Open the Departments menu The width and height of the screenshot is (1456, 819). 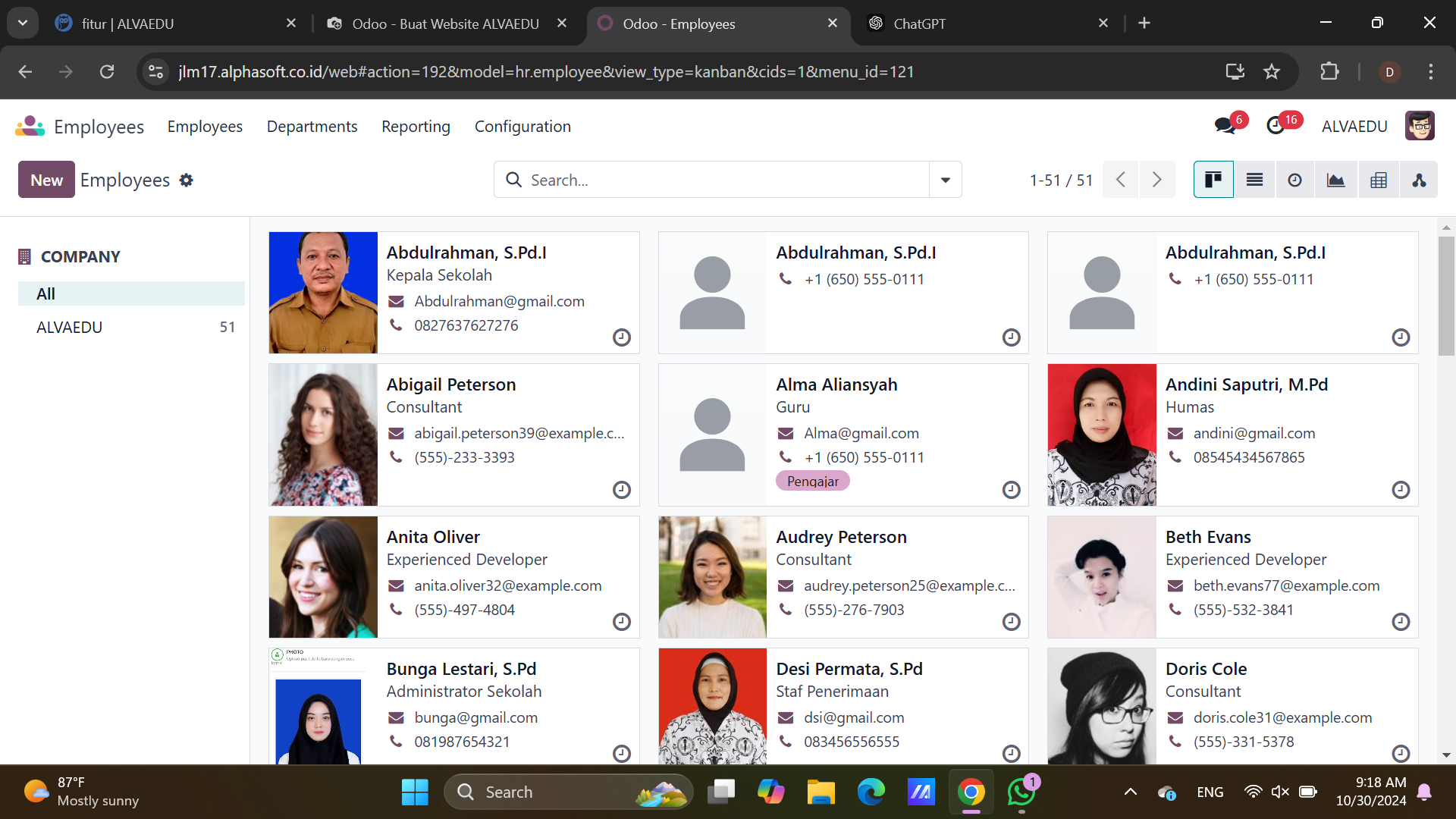(x=312, y=127)
